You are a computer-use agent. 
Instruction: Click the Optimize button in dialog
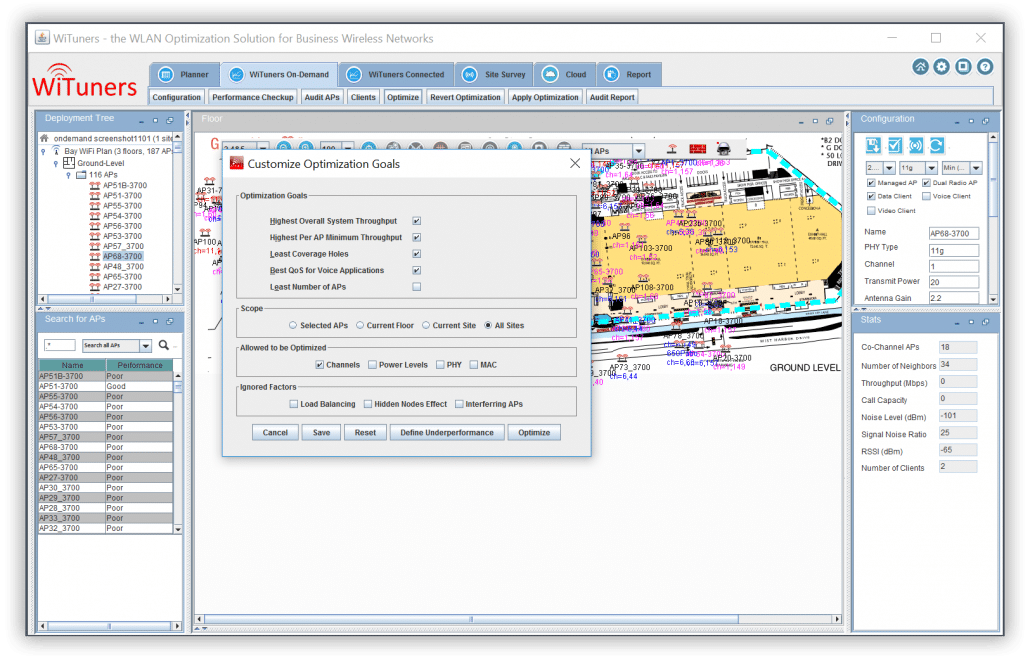coord(534,433)
